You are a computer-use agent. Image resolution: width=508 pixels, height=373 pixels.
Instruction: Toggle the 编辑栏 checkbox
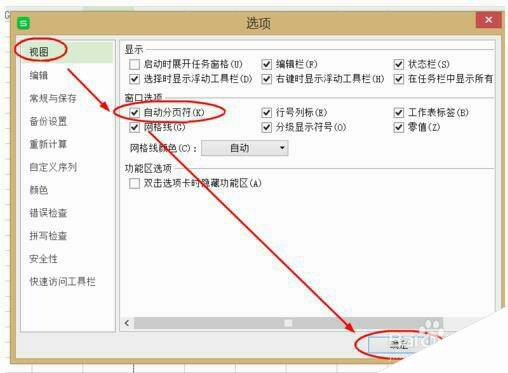pyautogui.click(x=266, y=64)
